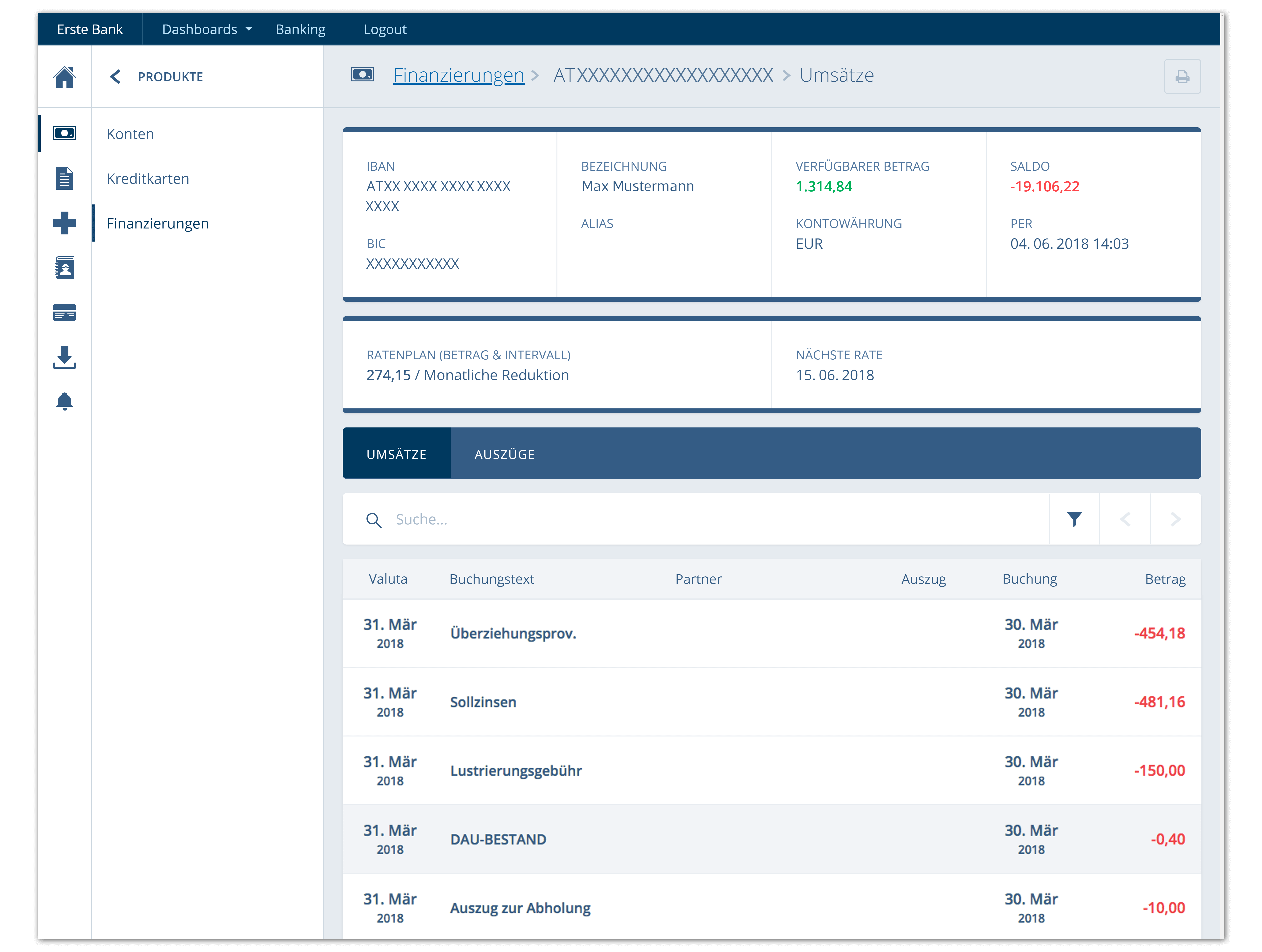The height and width of the screenshot is (952, 1262).
Task: Sort by the Auszug column header
Action: (x=923, y=579)
